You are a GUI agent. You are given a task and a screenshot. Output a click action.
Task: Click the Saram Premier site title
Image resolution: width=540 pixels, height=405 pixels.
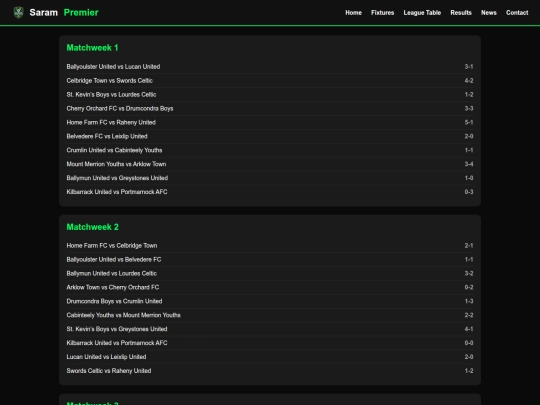64,13
